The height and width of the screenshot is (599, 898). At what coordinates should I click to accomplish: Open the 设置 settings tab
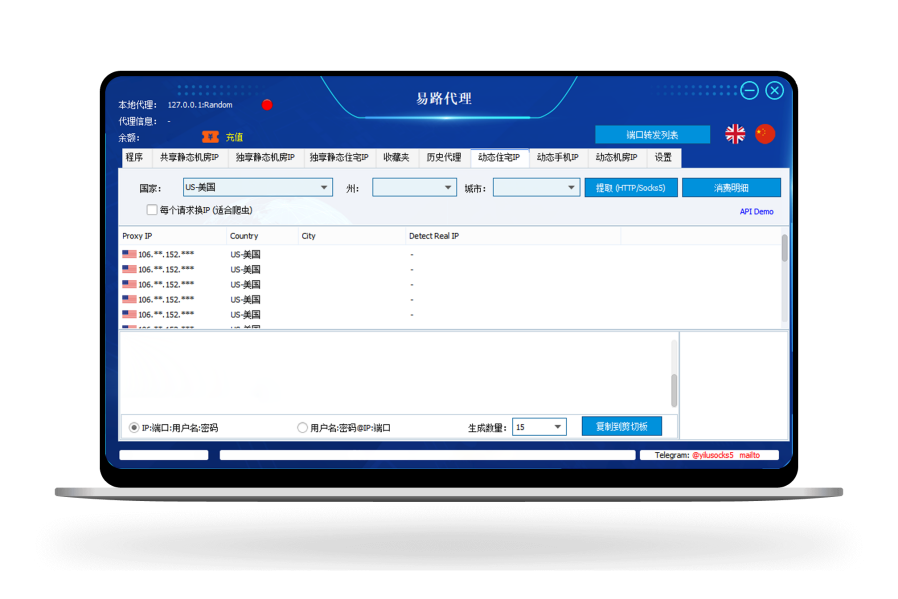663,157
